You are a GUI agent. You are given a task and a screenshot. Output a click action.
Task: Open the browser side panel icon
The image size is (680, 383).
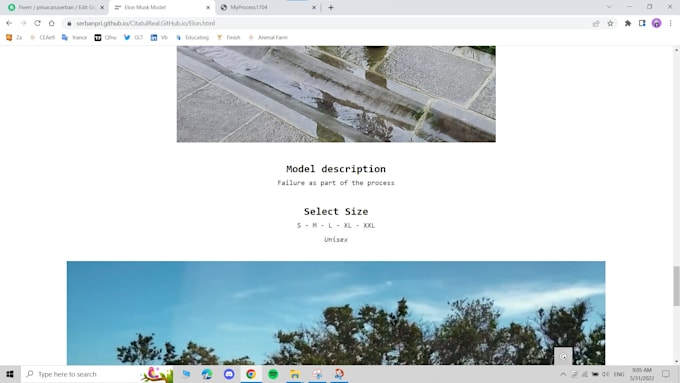pyautogui.click(x=642, y=23)
